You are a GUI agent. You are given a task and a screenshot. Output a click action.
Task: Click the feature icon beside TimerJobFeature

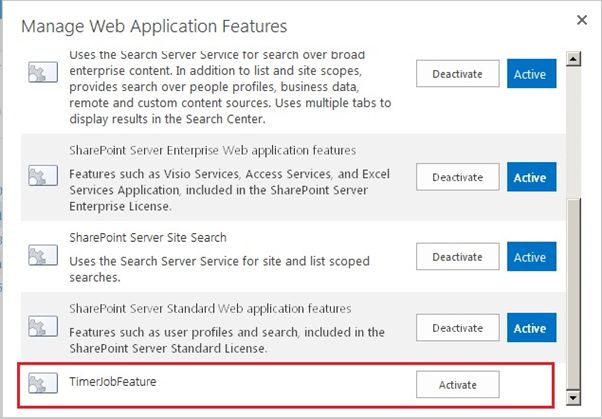click(x=42, y=384)
